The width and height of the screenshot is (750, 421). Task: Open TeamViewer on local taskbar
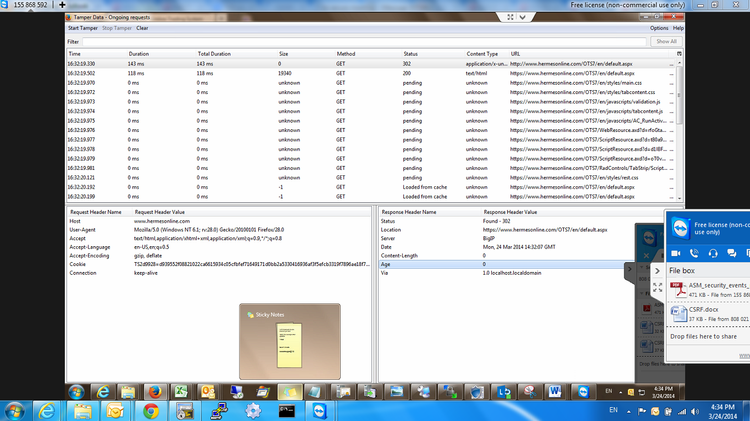coord(320,411)
